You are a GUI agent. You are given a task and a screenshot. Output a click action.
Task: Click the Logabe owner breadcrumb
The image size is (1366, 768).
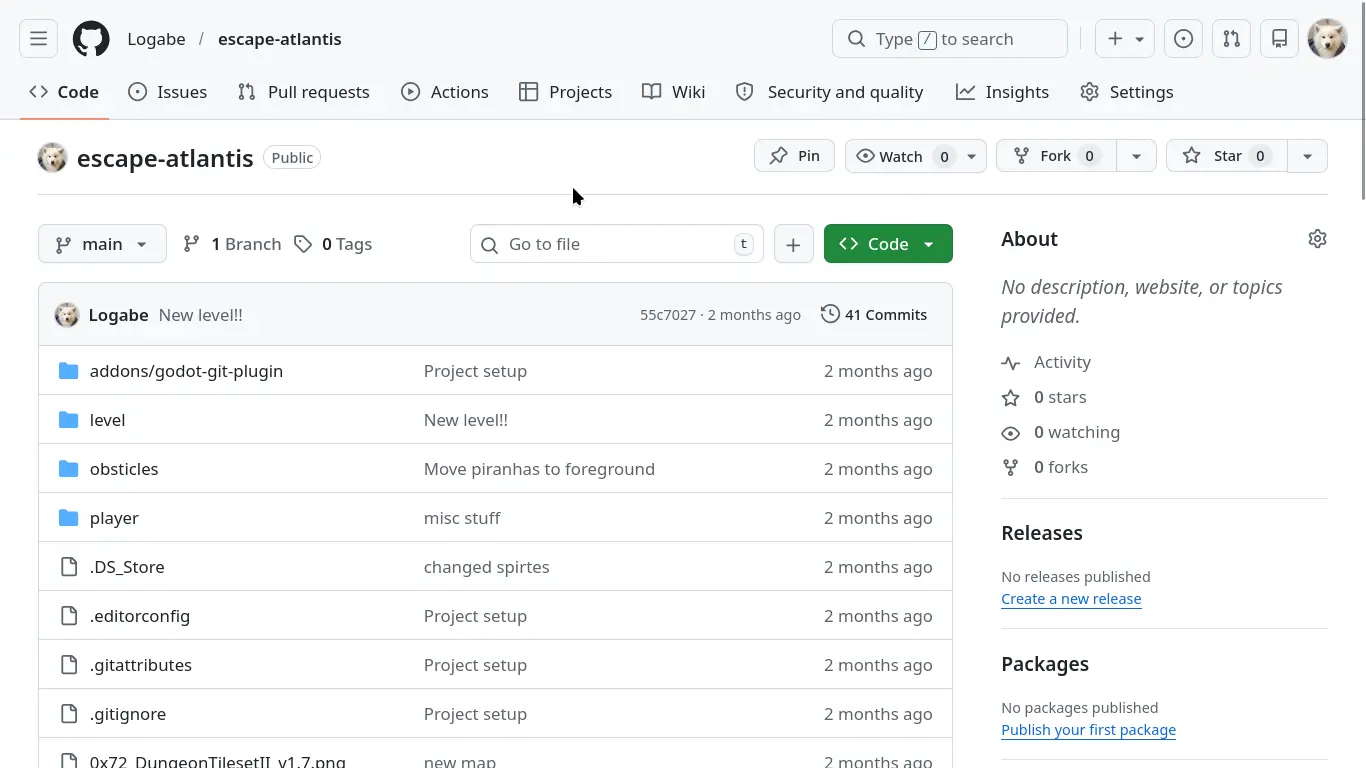pos(156,39)
